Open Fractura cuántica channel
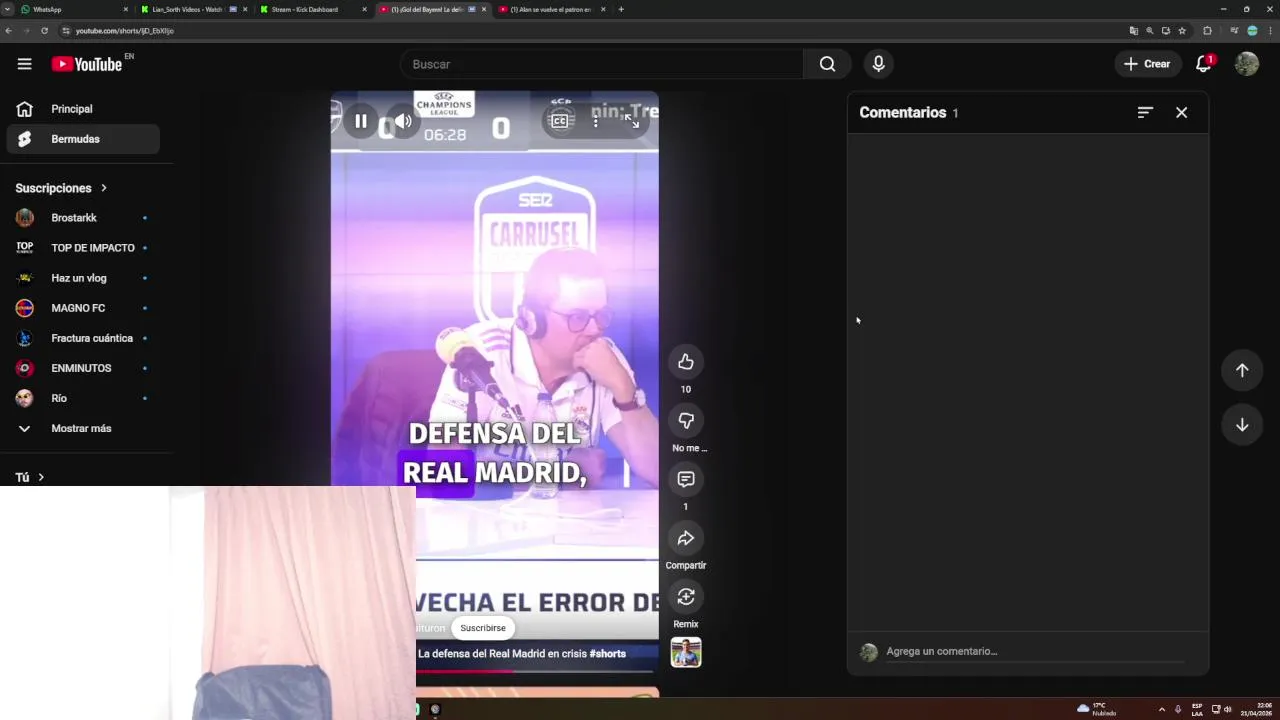Screen dimensions: 1280x720 coord(83,338)
